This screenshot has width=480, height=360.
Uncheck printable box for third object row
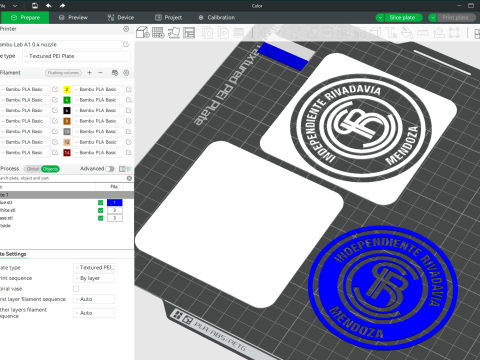click(100, 218)
